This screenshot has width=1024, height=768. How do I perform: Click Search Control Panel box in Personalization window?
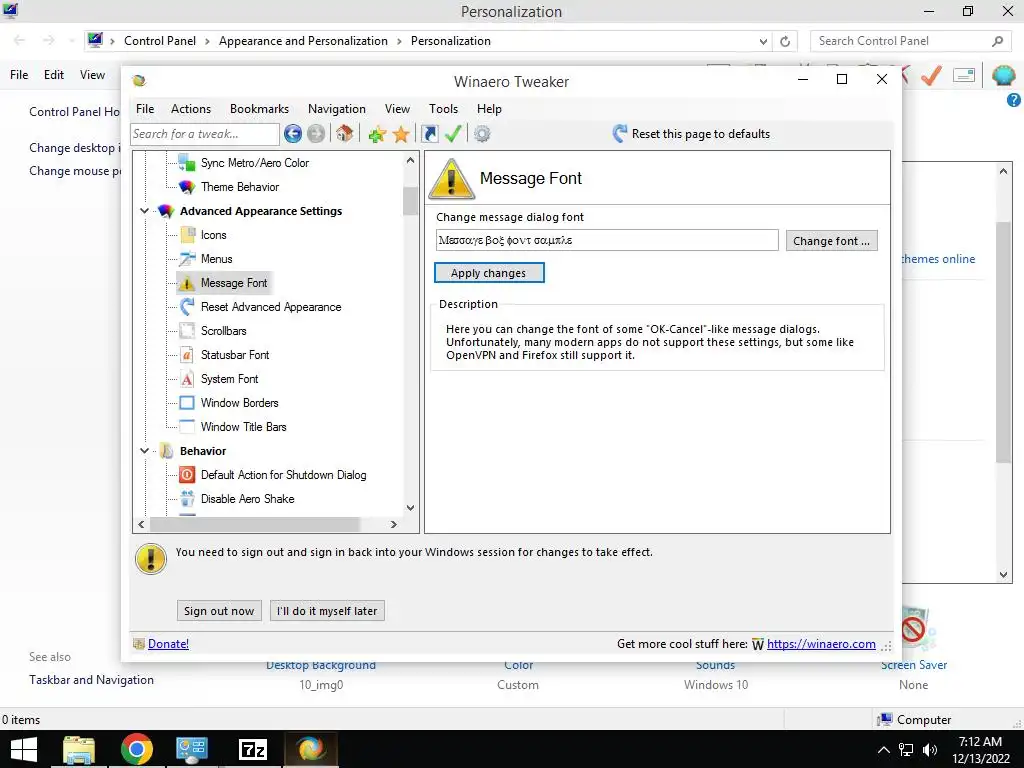(x=911, y=41)
